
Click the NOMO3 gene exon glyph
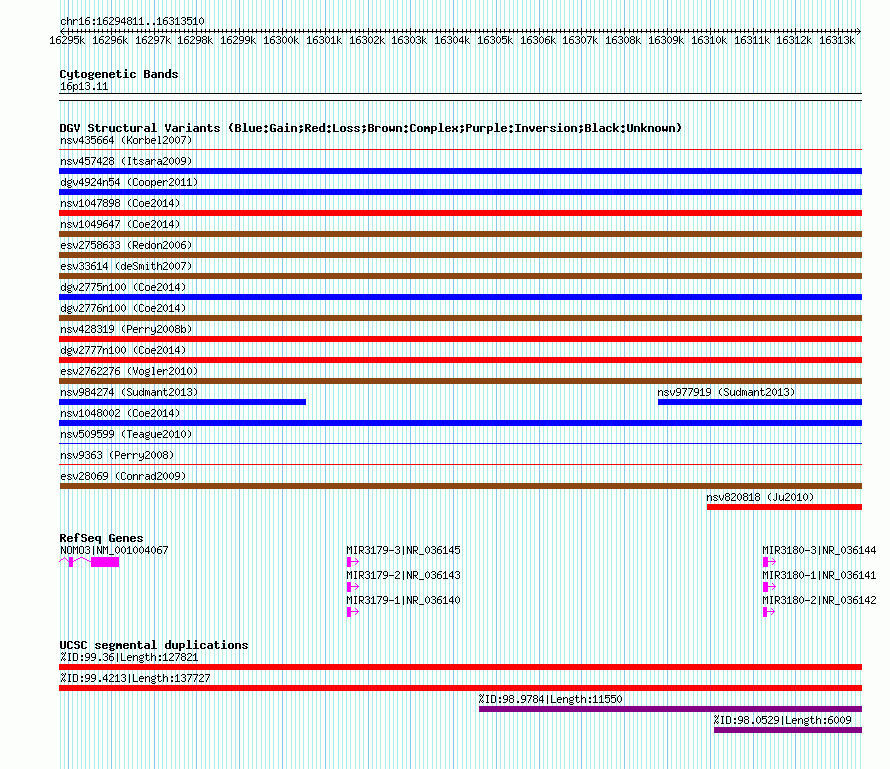click(x=104, y=562)
